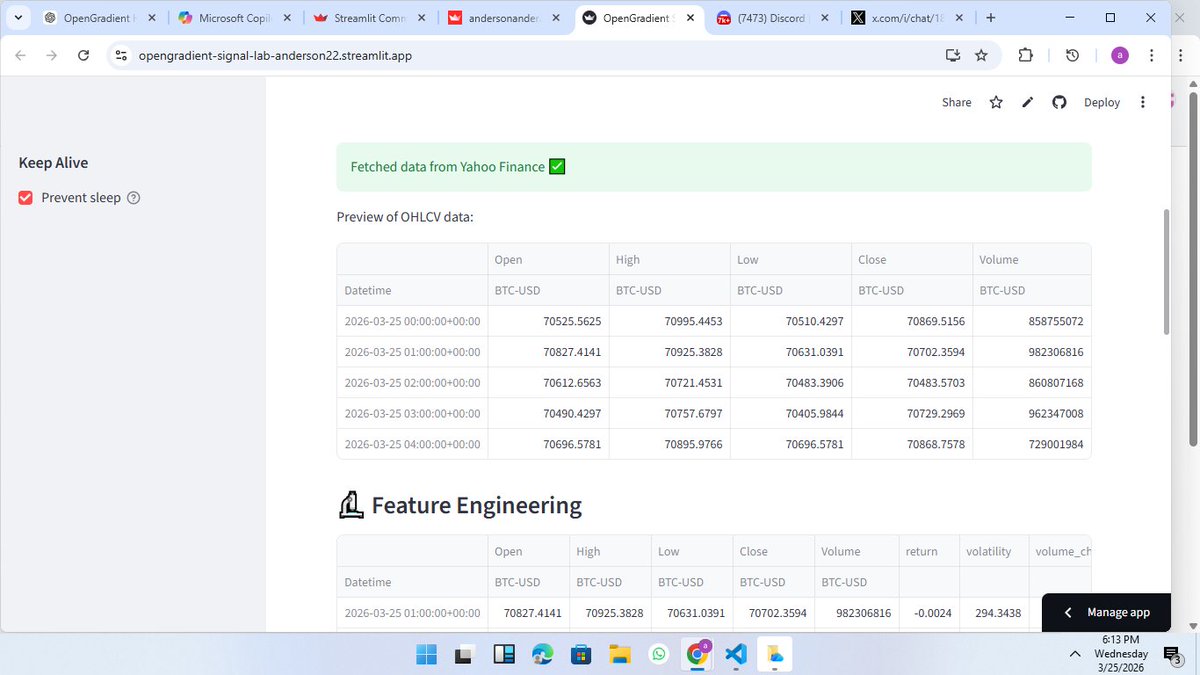Switch to the first OpenGradient tab
The image size is (1200, 675).
(x=100, y=18)
